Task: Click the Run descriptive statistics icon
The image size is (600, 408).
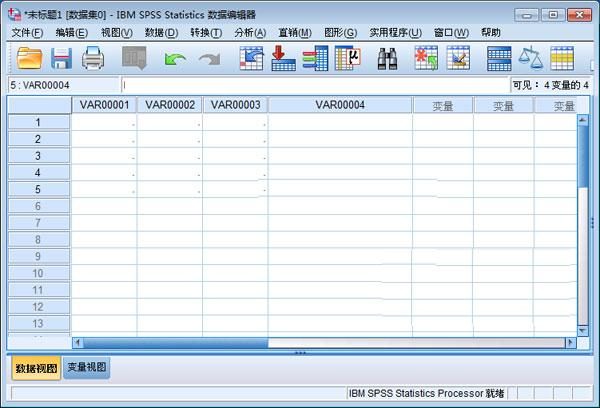Action: click(x=347, y=58)
